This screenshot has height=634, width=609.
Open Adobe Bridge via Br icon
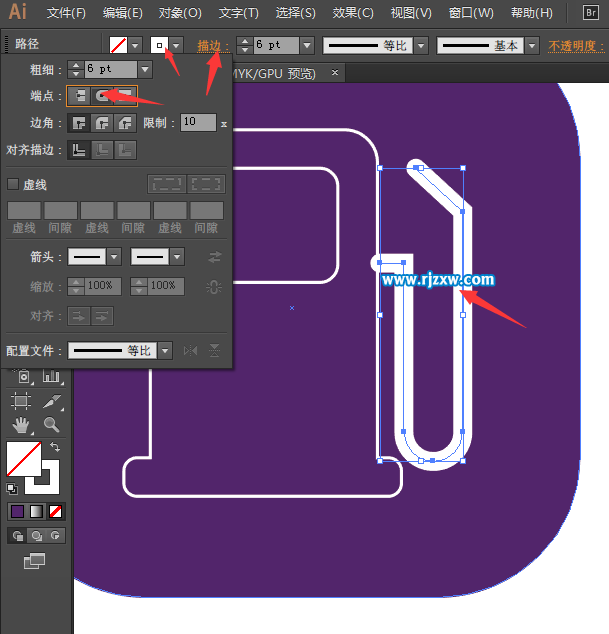pyautogui.click(x=591, y=13)
